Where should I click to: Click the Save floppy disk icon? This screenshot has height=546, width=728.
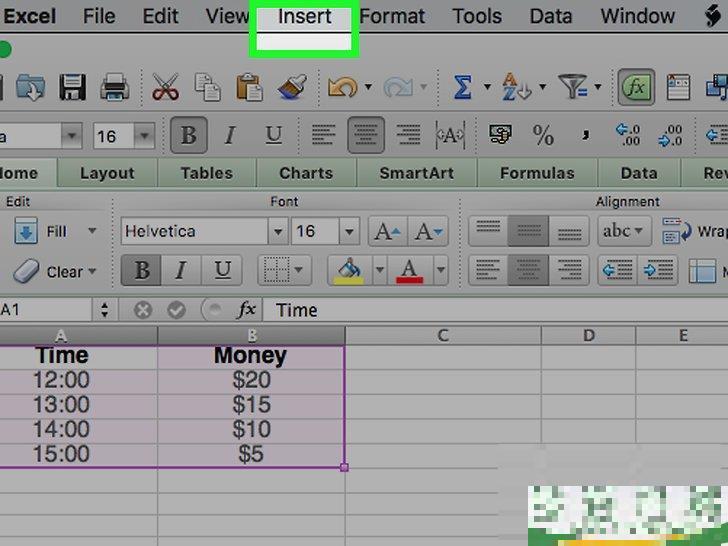(72, 88)
